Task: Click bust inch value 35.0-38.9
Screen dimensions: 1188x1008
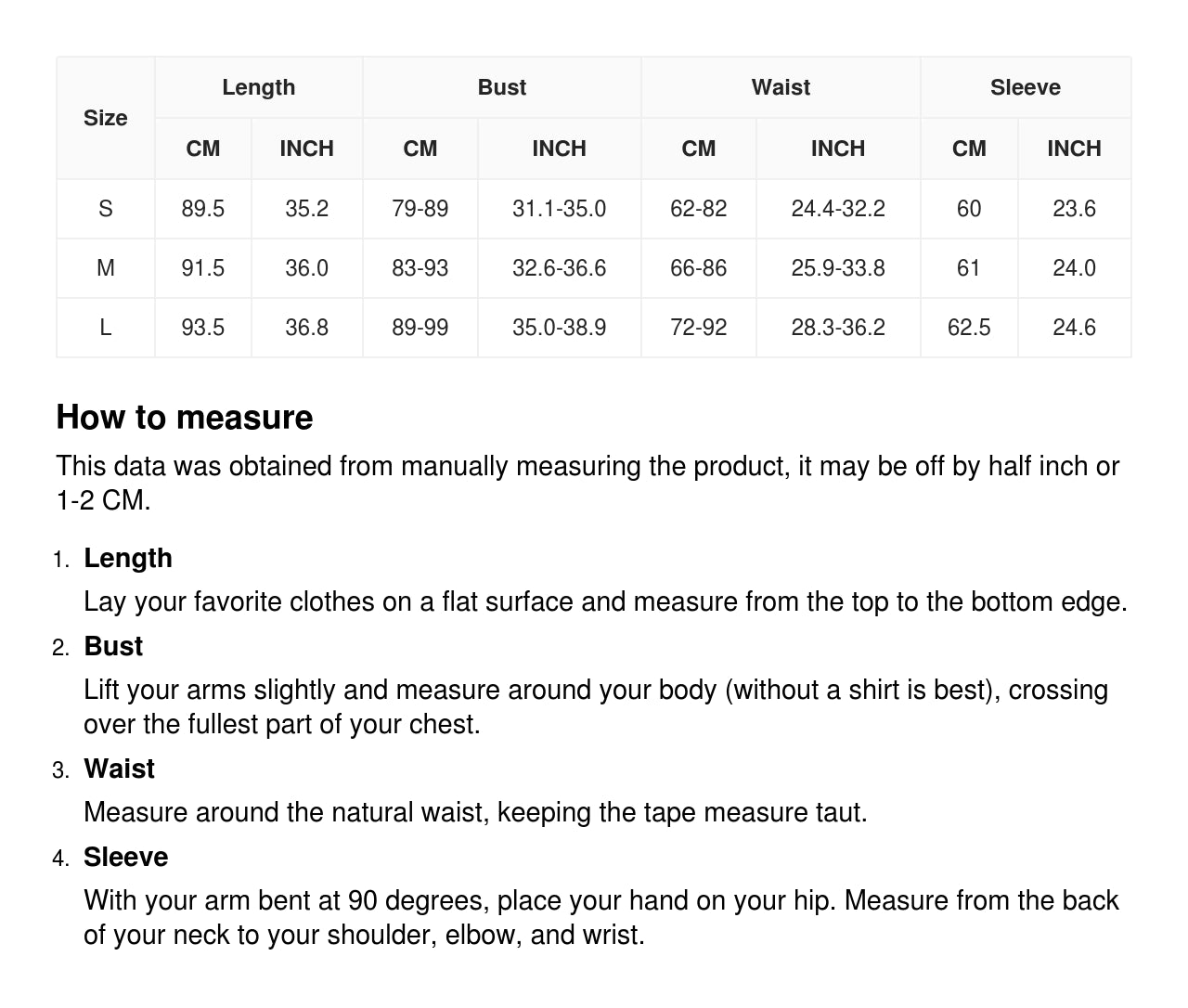Action: tap(559, 328)
